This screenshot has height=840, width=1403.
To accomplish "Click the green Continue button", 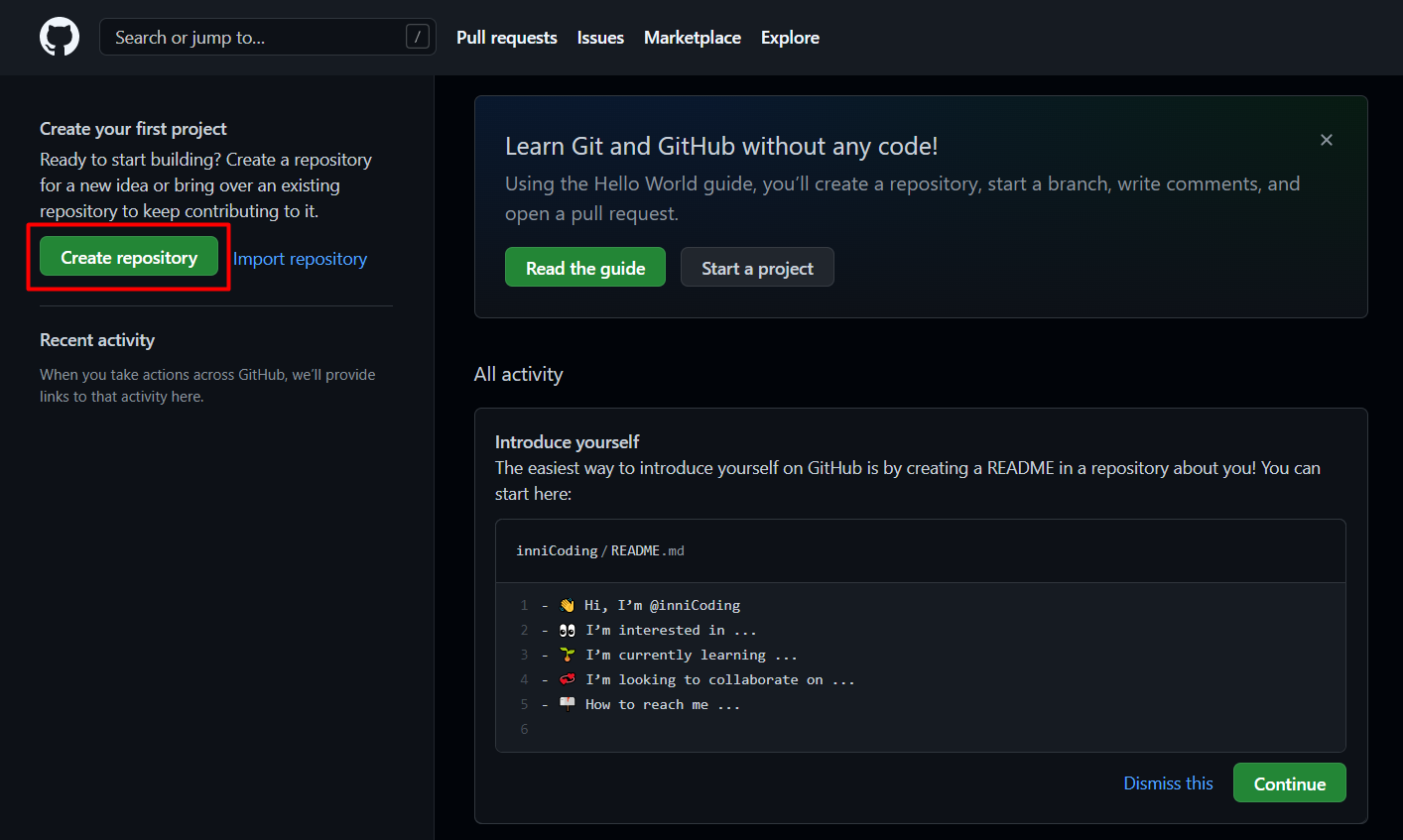I will point(1290,783).
